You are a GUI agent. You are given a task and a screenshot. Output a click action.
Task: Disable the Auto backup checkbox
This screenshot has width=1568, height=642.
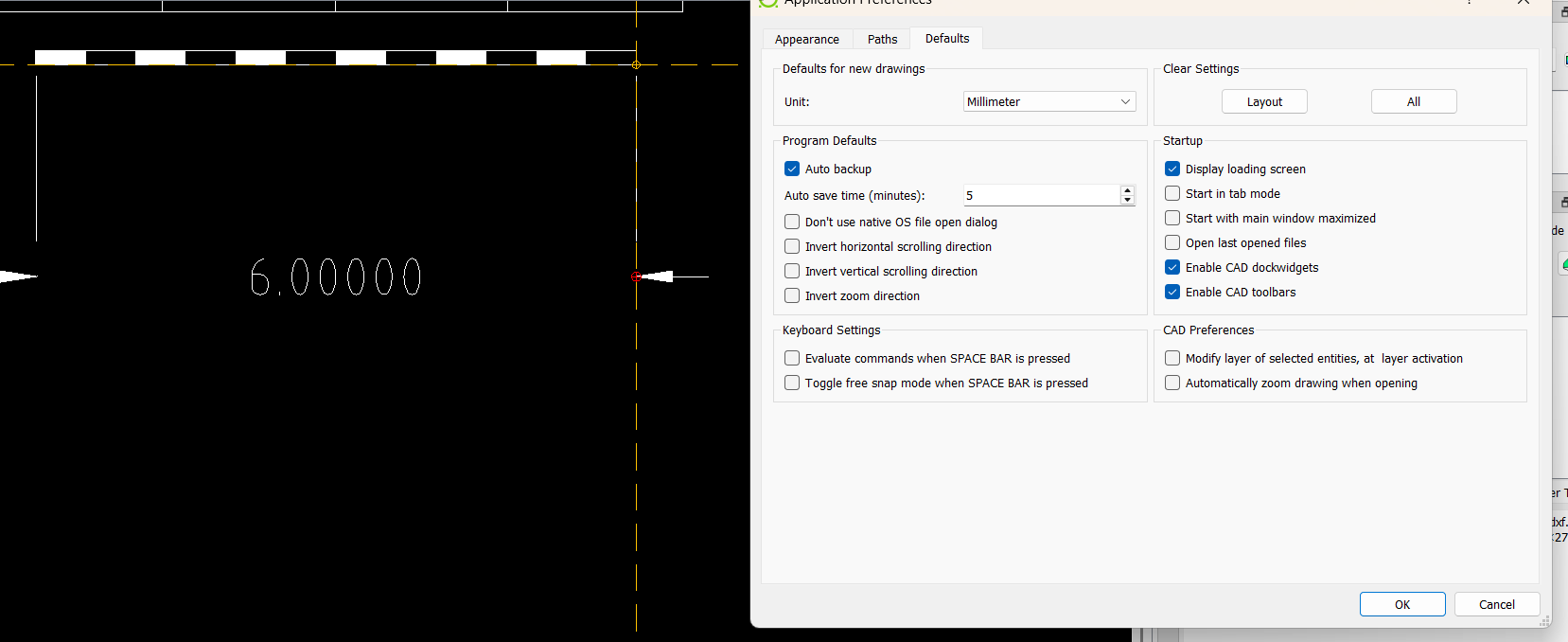pyautogui.click(x=792, y=169)
